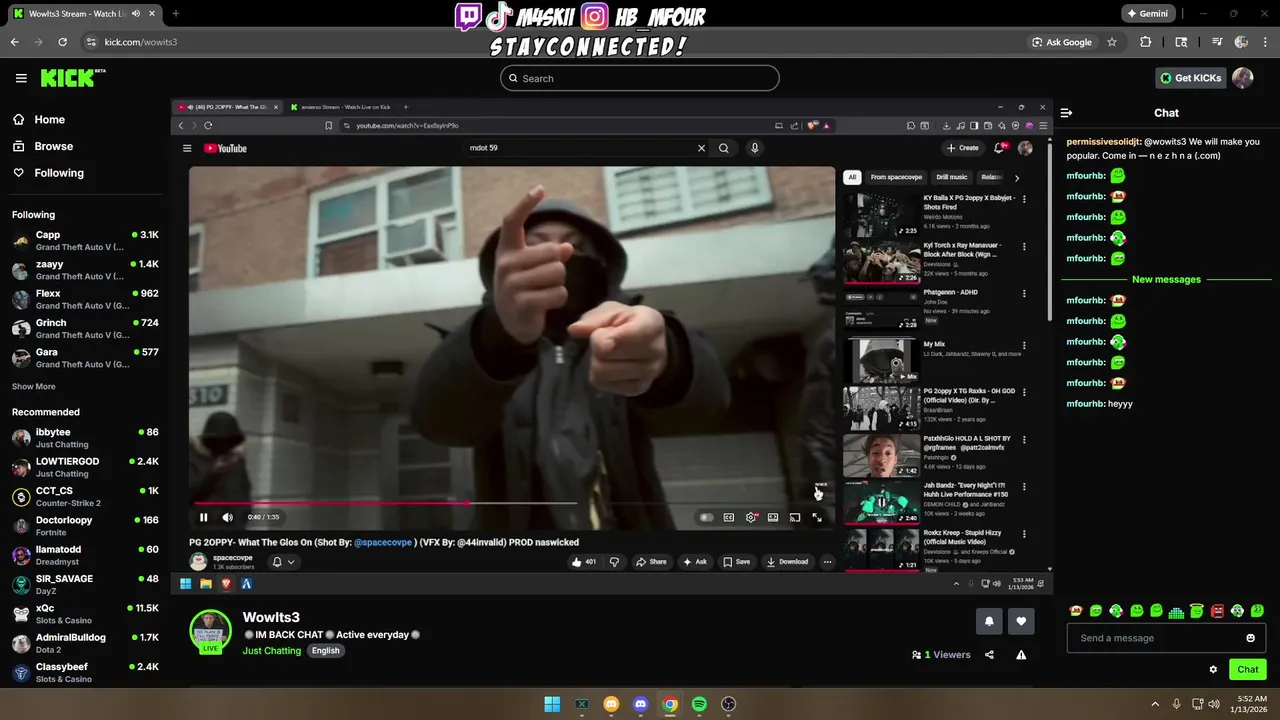Open zaayy's channel in Following list

85,270
